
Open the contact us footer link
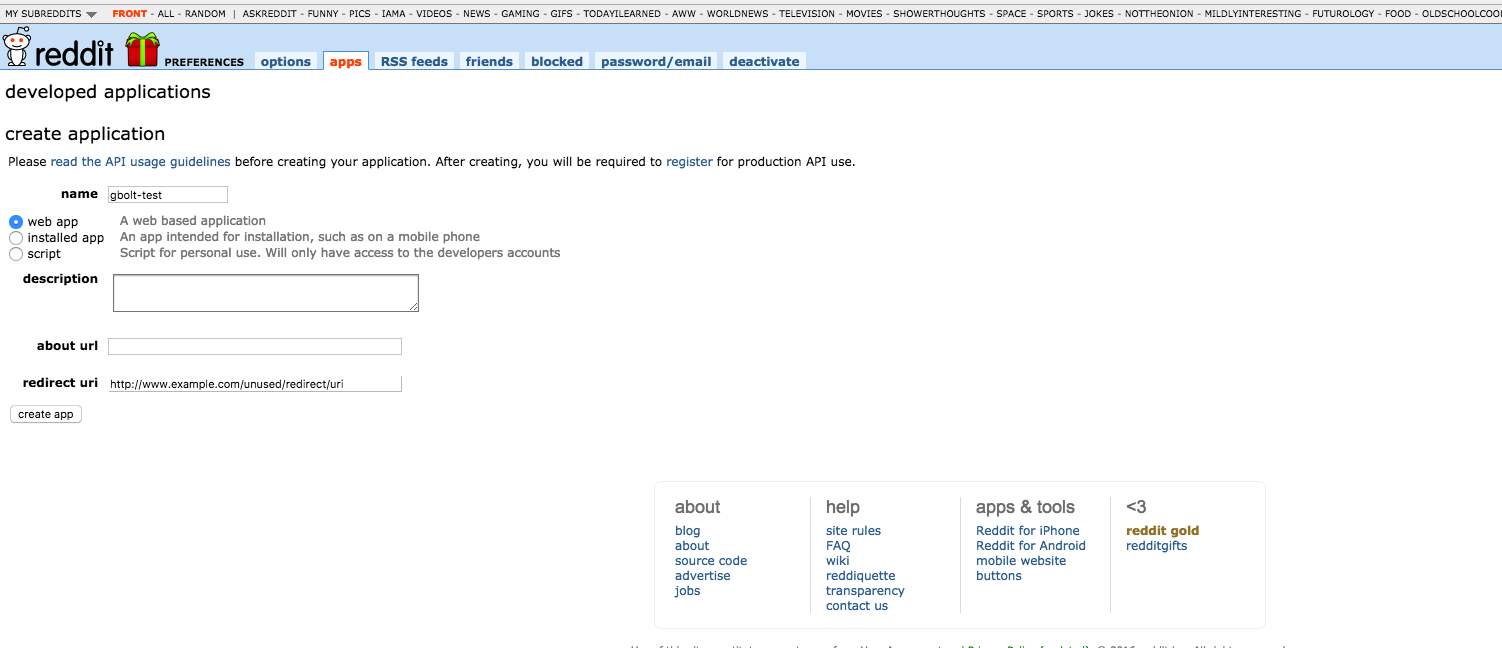coord(857,606)
